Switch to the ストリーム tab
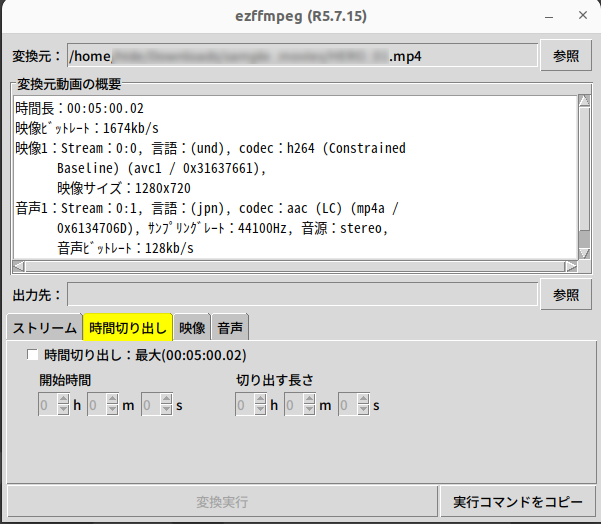The image size is (601, 524). pos(44,328)
